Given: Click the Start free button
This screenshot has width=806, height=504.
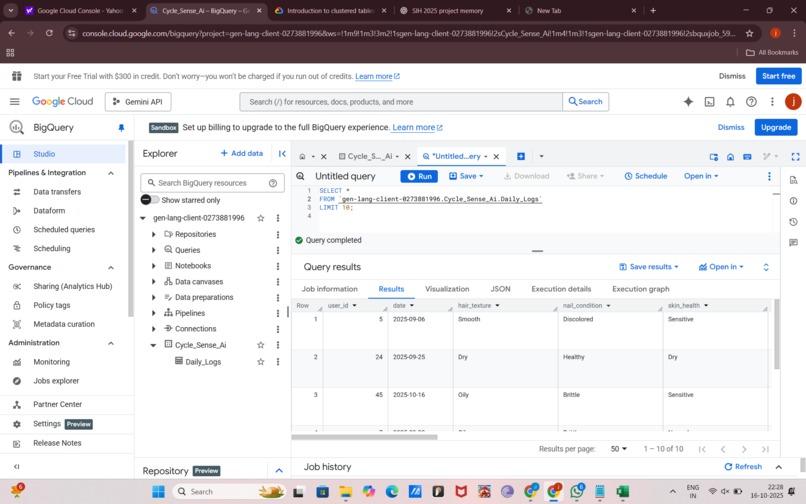Looking at the screenshot, I should (x=778, y=76).
